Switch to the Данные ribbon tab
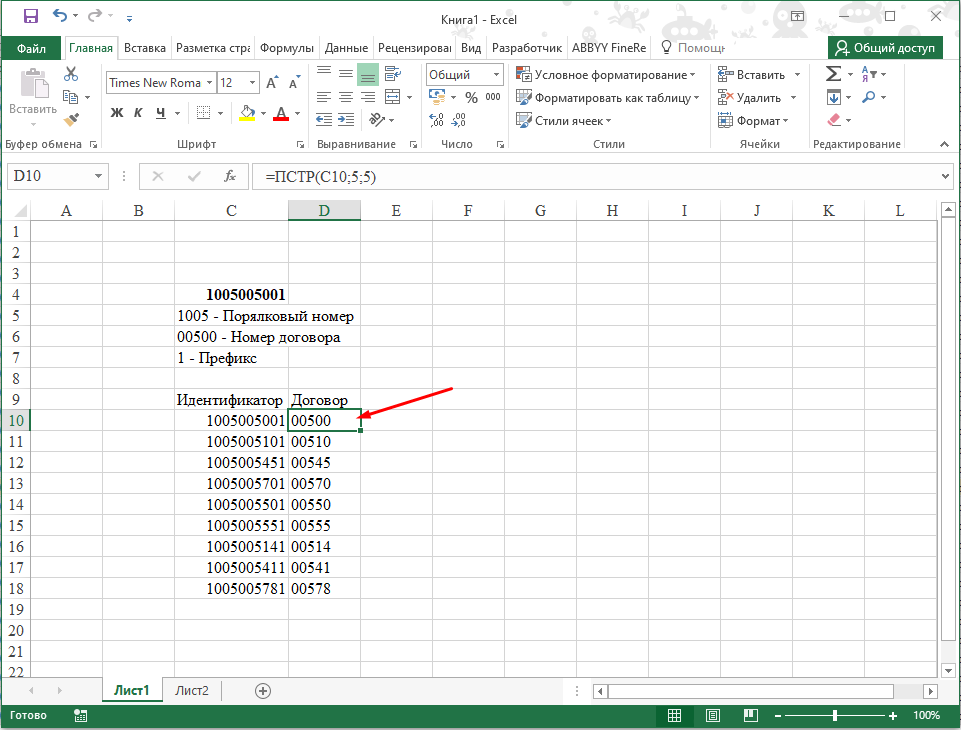The image size is (961, 730). [346, 48]
